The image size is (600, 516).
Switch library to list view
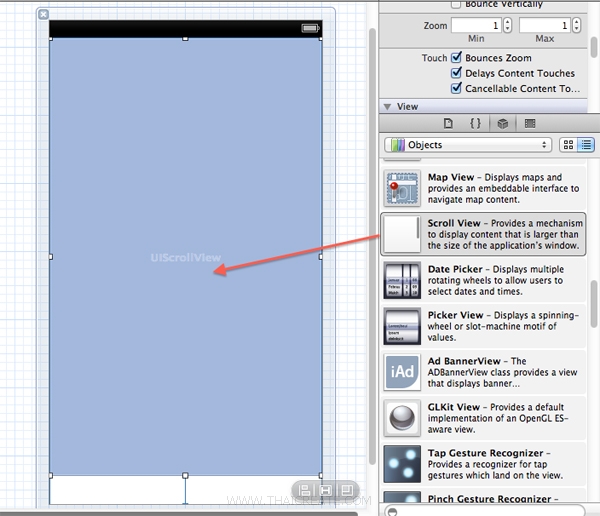tap(586, 145)
